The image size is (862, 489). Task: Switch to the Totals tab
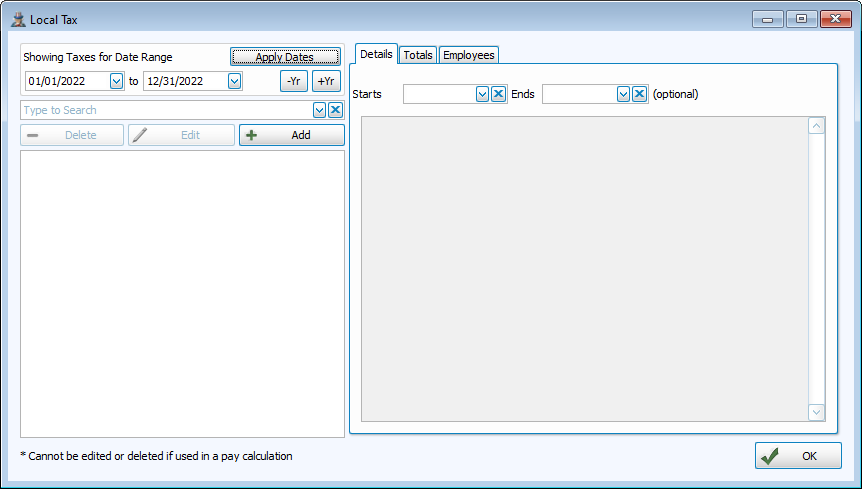[418, 55]
